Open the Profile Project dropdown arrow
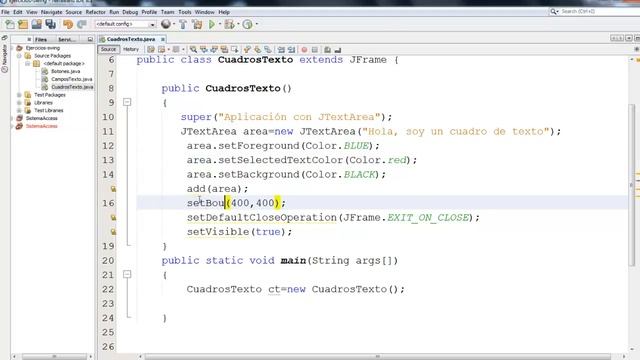640x360 pixels. [x=256, y=24]
